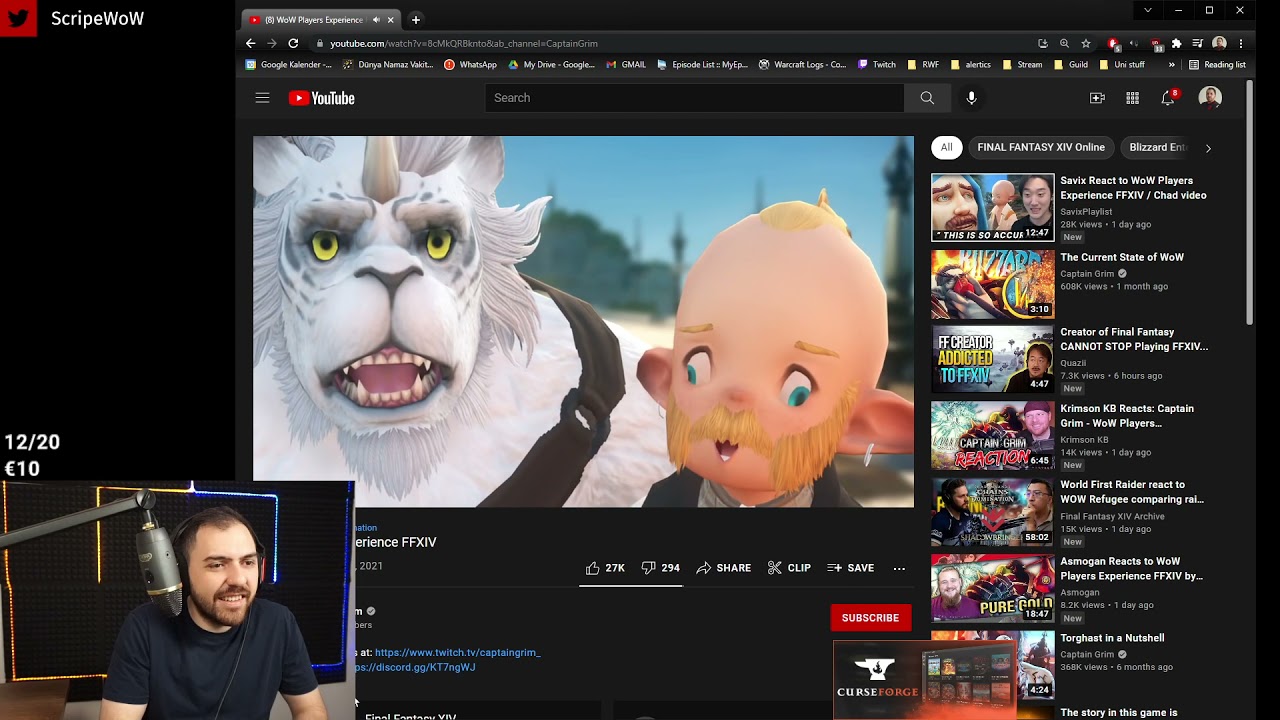Image resolution: width=1280 pixels, height=720 pixels.
Task: Open the Chrome three-dot menu
Action: pos(1241,43)
